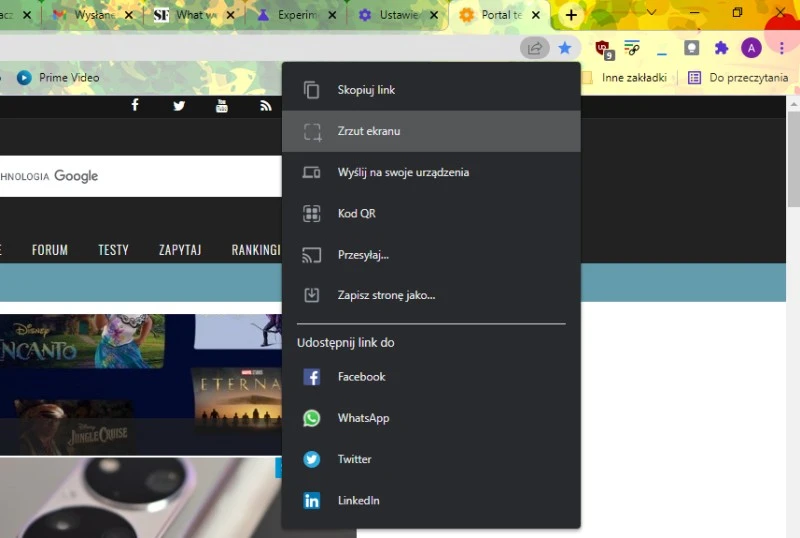
Task: Open the Eternals movie thumbnail
Action: click(237, 398)
